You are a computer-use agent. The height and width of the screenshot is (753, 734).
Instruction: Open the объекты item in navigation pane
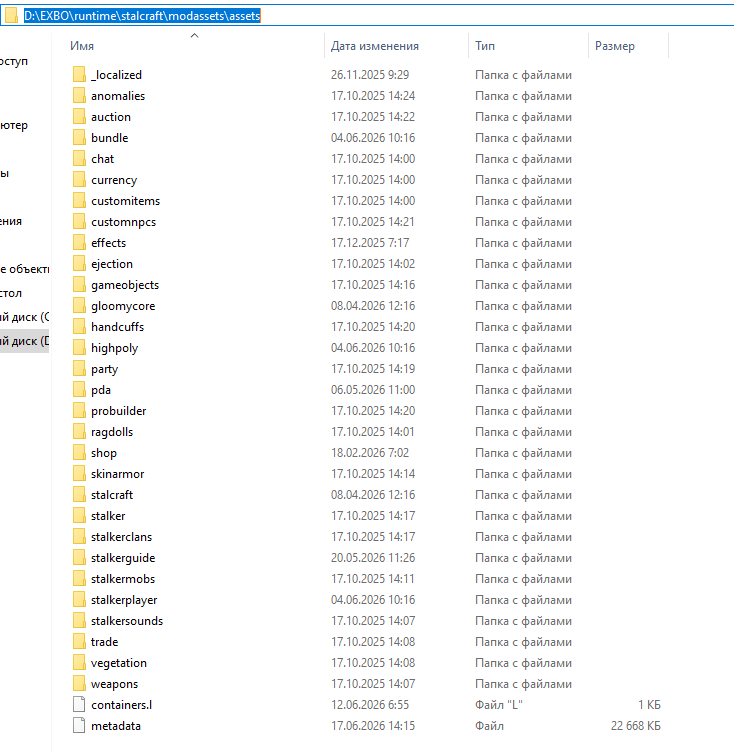[24, 269]
